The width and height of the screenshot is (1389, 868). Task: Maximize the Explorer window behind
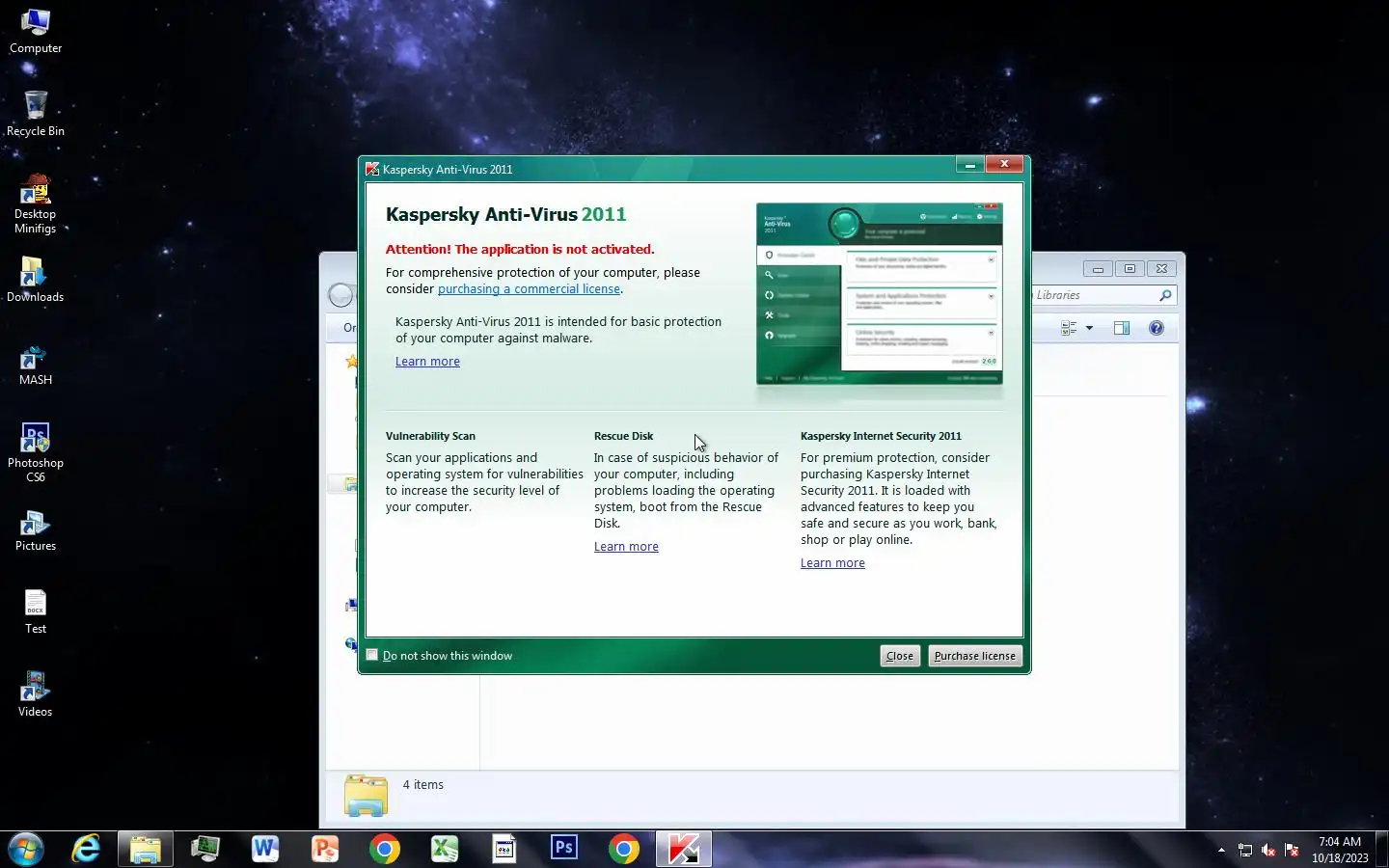[x=1130, y=269]
